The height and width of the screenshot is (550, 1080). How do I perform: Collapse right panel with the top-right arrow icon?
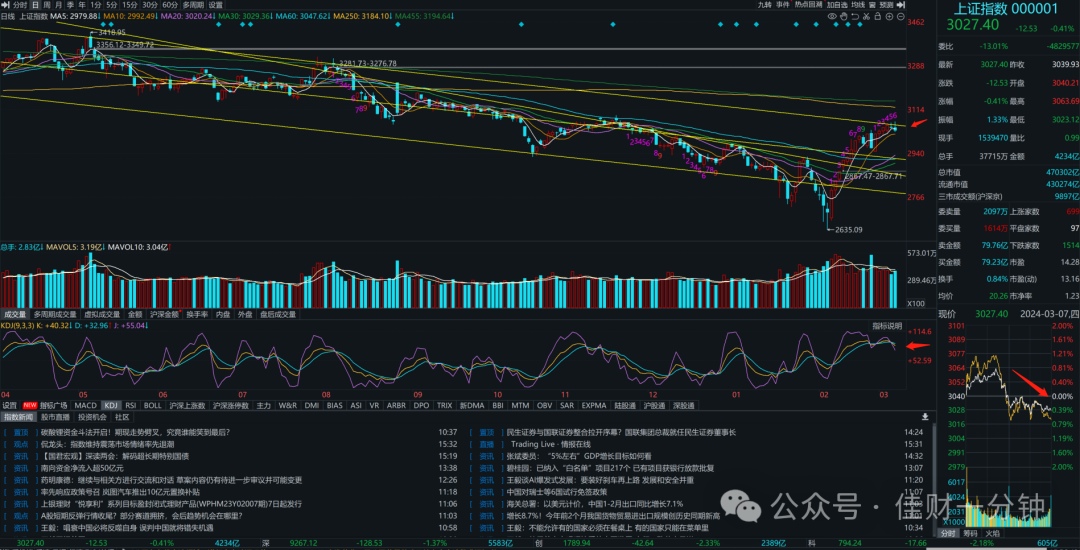[900, 5]
